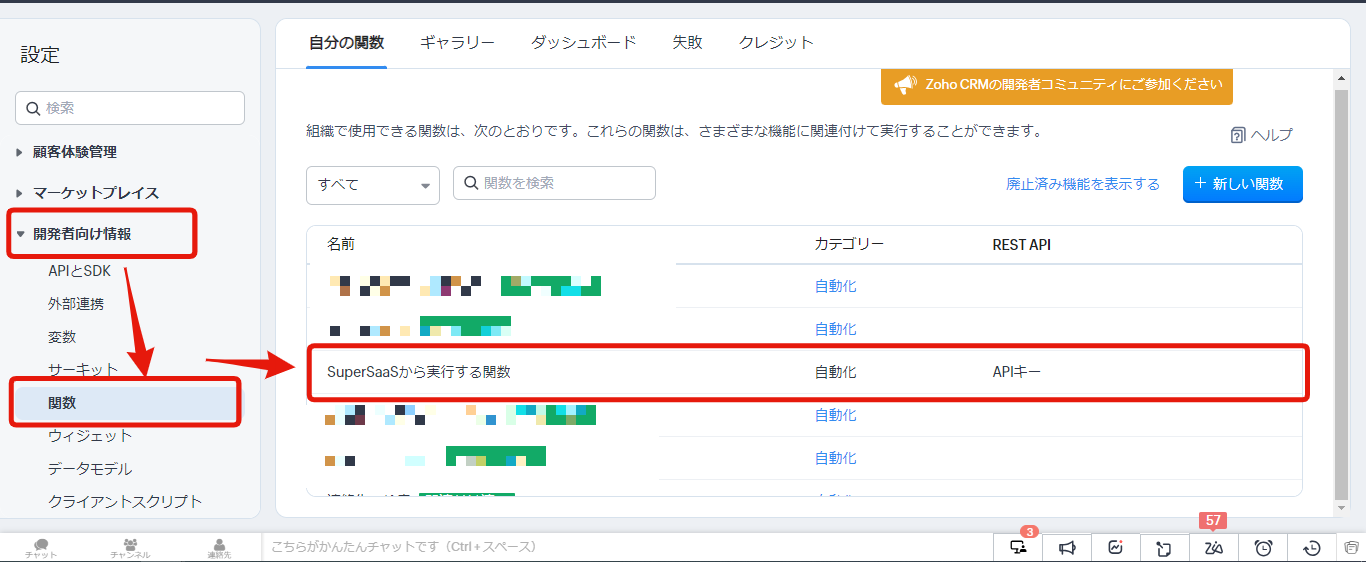Screen dimensions: 1366x562
Task: Select 関数 in the settings sidebar
Action: point(125,403)
